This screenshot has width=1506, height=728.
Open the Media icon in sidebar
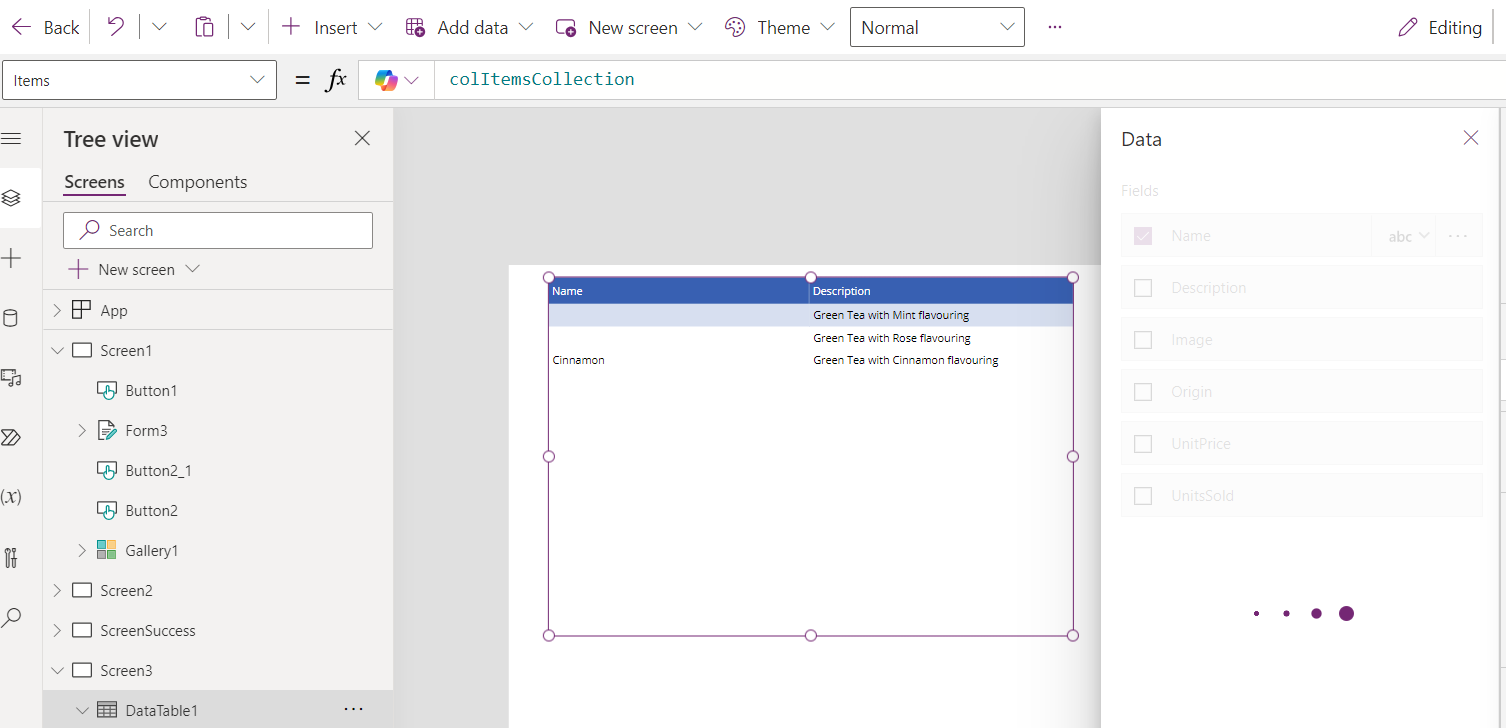tap(11, 378)
